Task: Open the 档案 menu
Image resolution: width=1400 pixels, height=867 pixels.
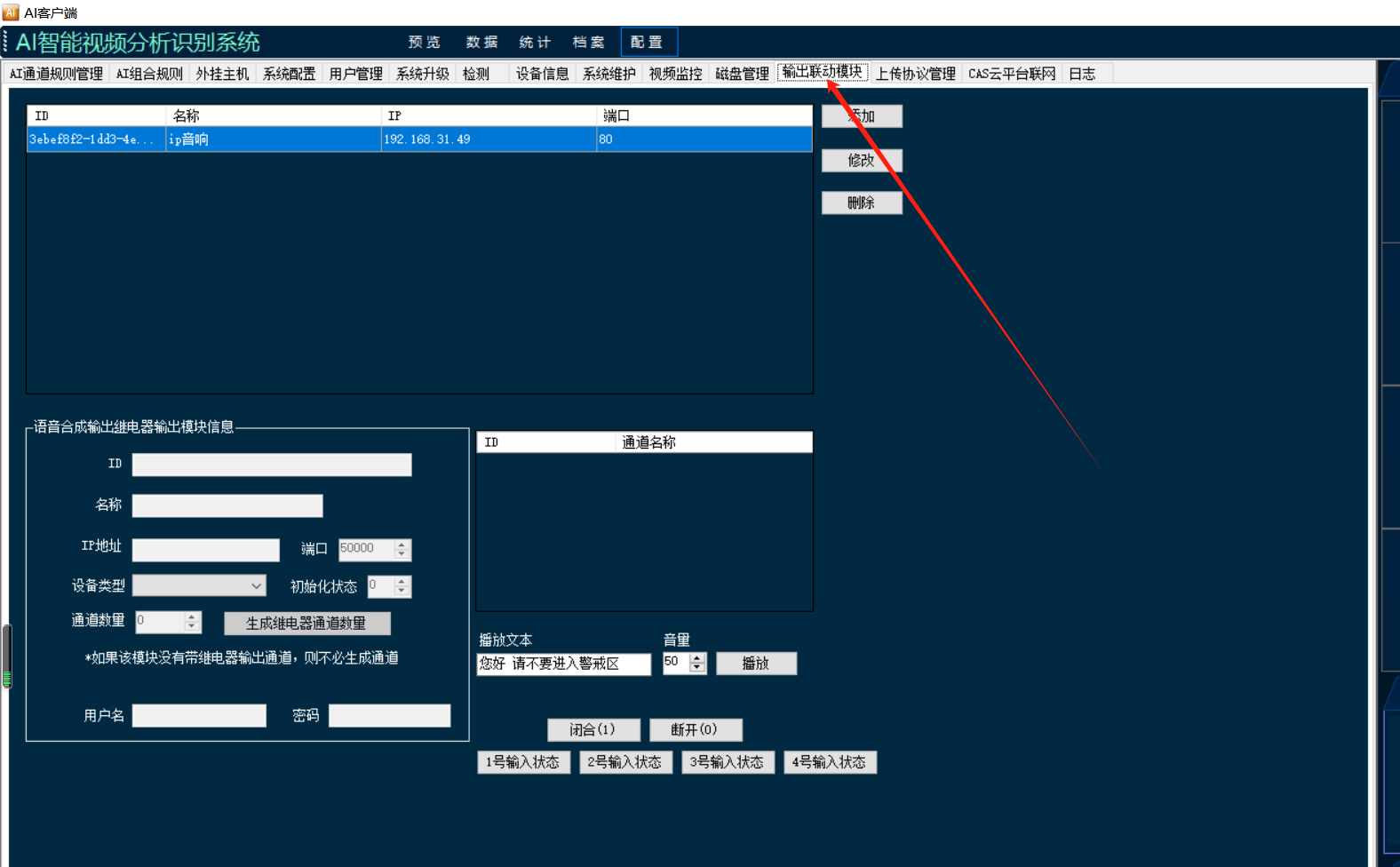Action: pyautogui.click(x=588, y=42)
